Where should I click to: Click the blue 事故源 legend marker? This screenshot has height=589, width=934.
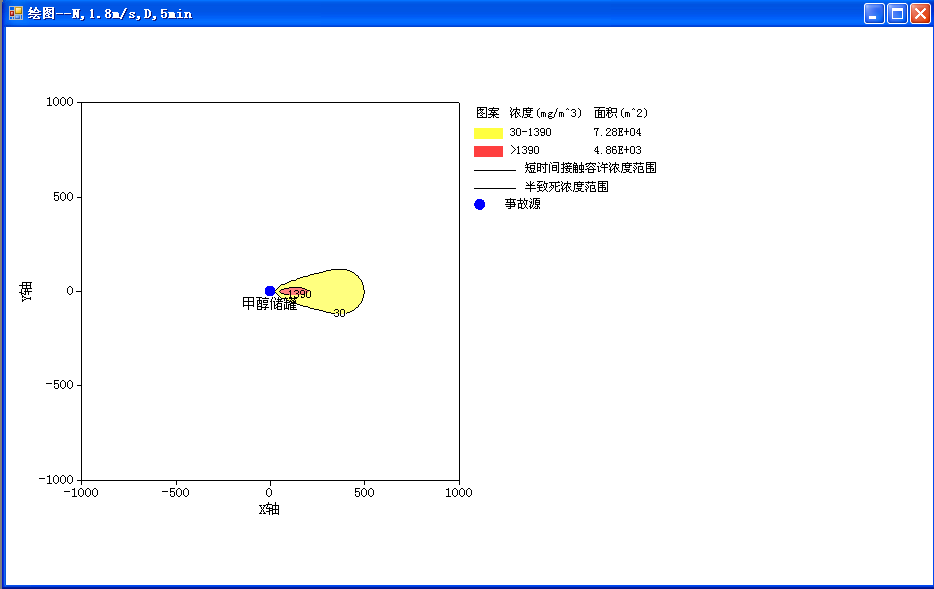[480, 205]
